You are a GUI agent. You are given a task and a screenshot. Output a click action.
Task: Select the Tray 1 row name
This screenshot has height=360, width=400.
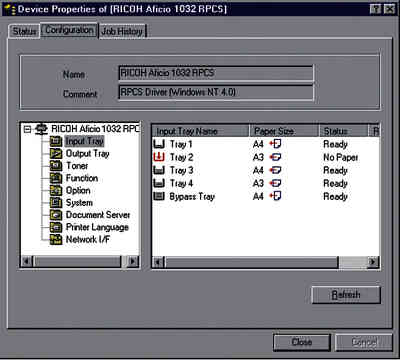tap(181, 144)
